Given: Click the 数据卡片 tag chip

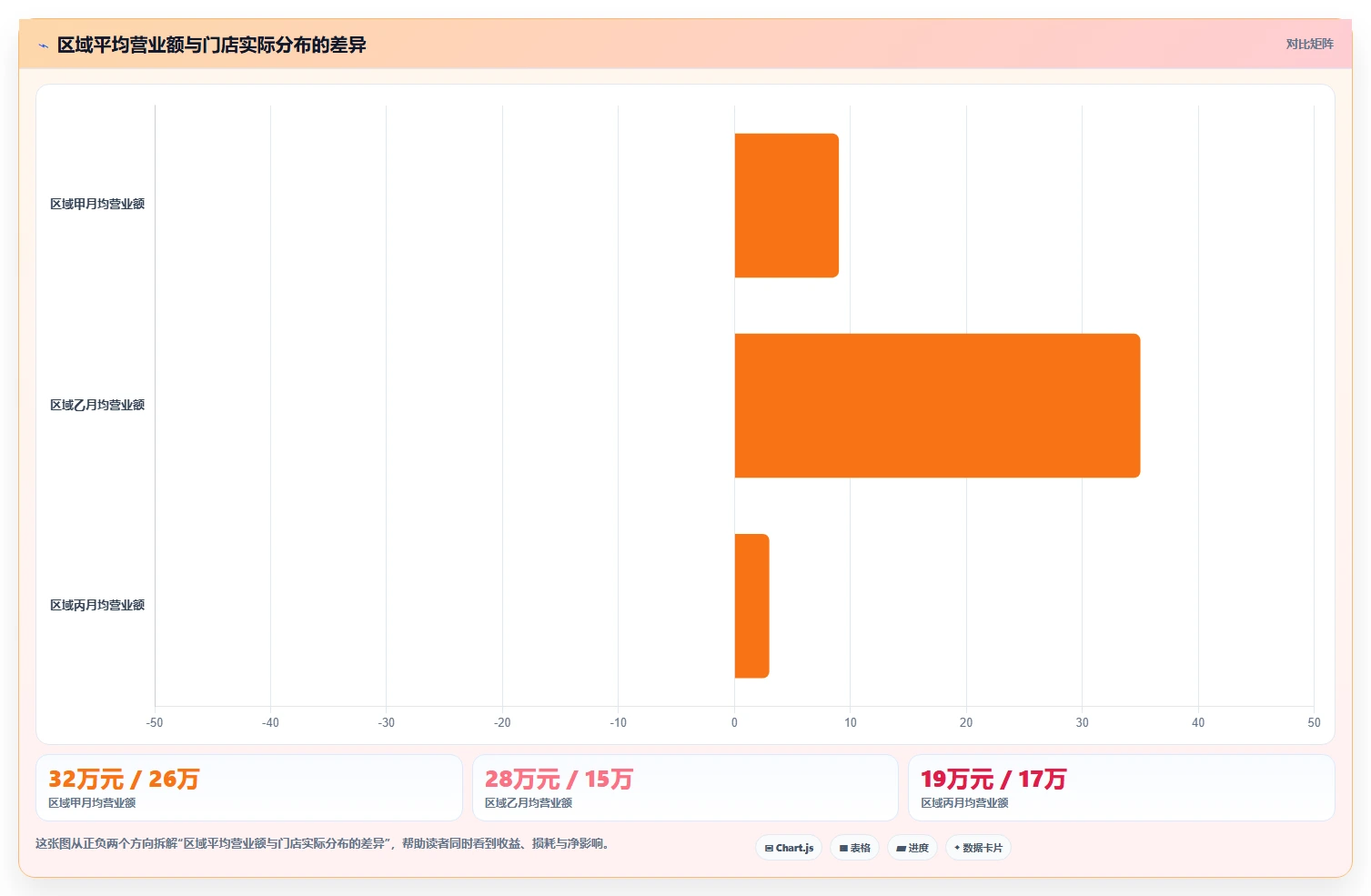Looking at the screenshot, I should 978,848.
